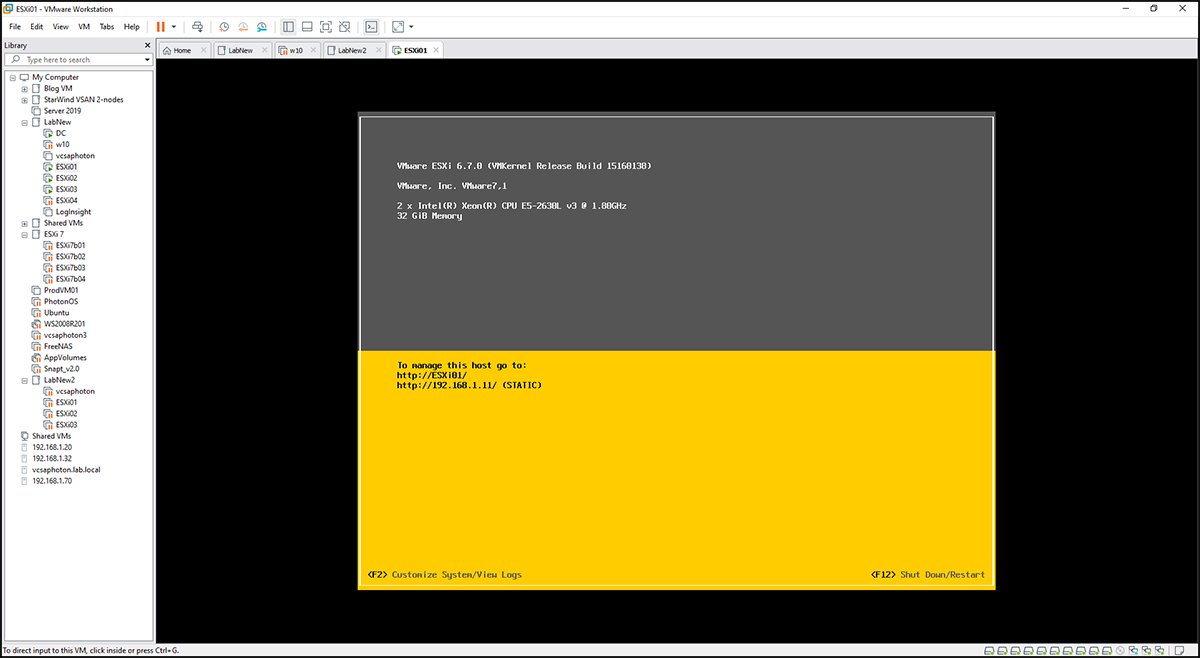Take a snapshot of the virtual machine

tap(224, 26)
